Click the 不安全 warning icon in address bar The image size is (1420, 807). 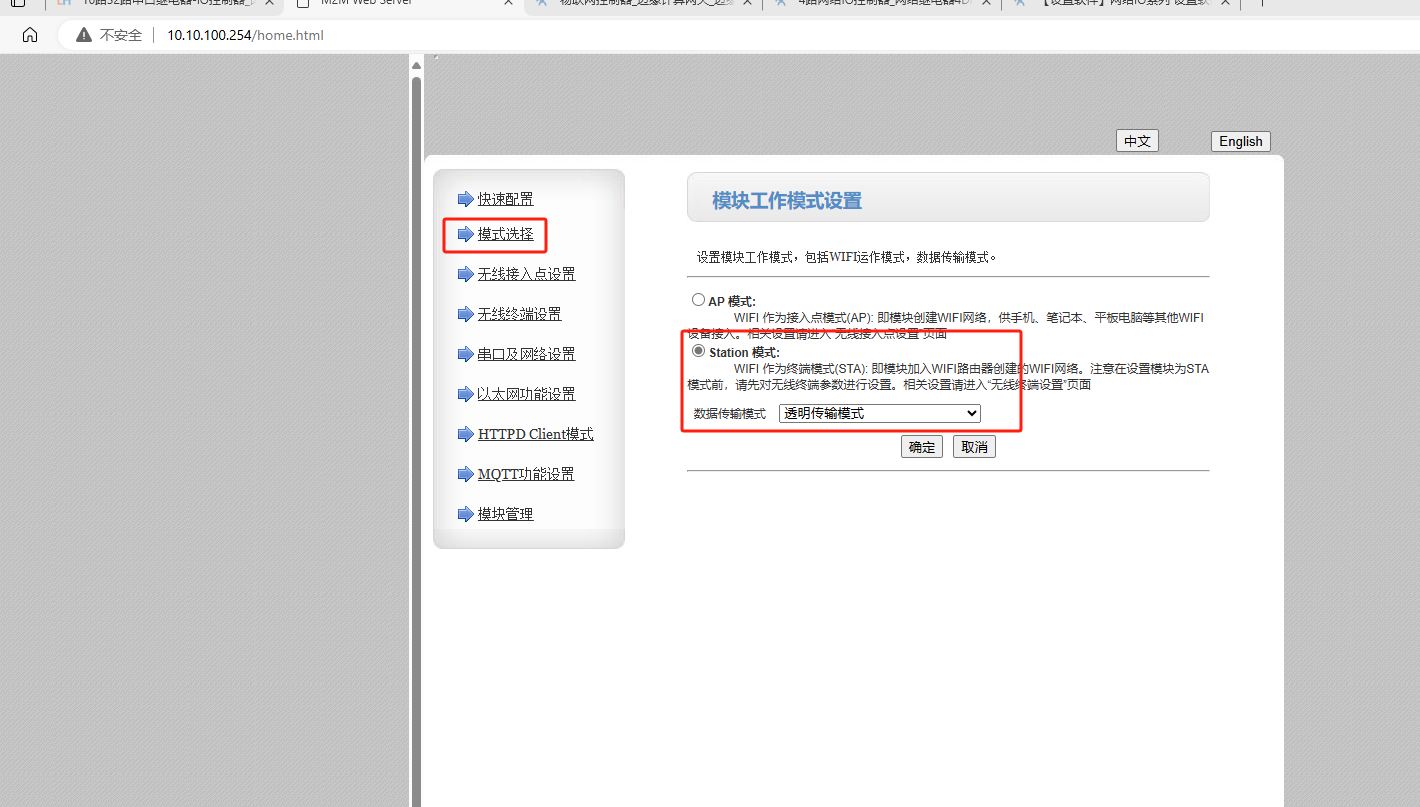[84, 35]
